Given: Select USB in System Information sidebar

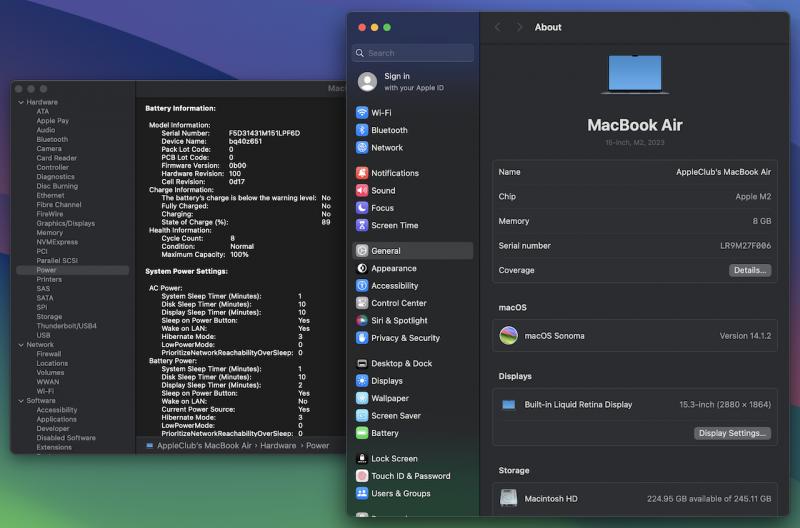Looking at the screenshot, I should [x=43, y=335].
